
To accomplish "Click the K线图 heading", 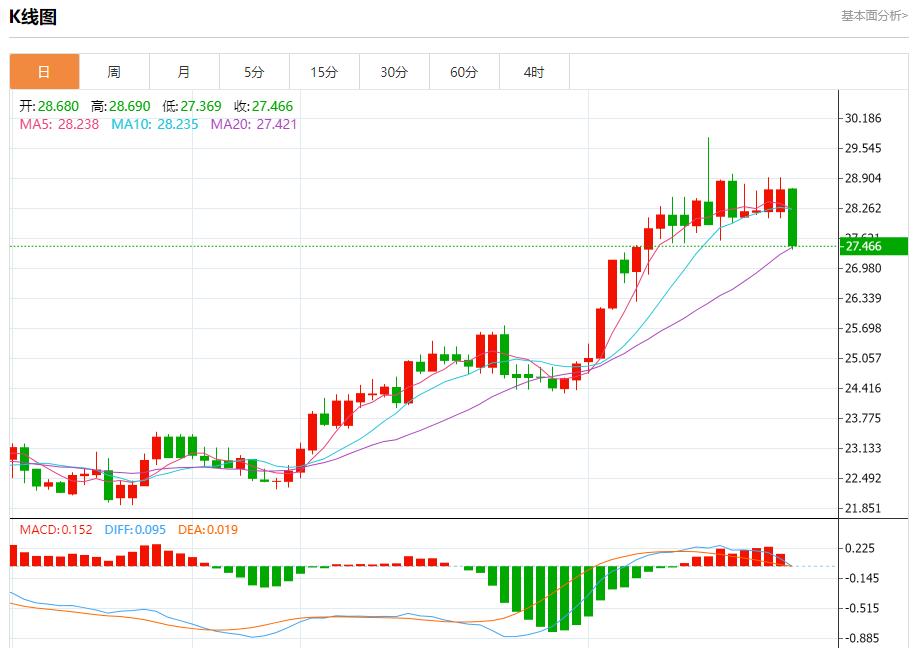I will point(33,17).
